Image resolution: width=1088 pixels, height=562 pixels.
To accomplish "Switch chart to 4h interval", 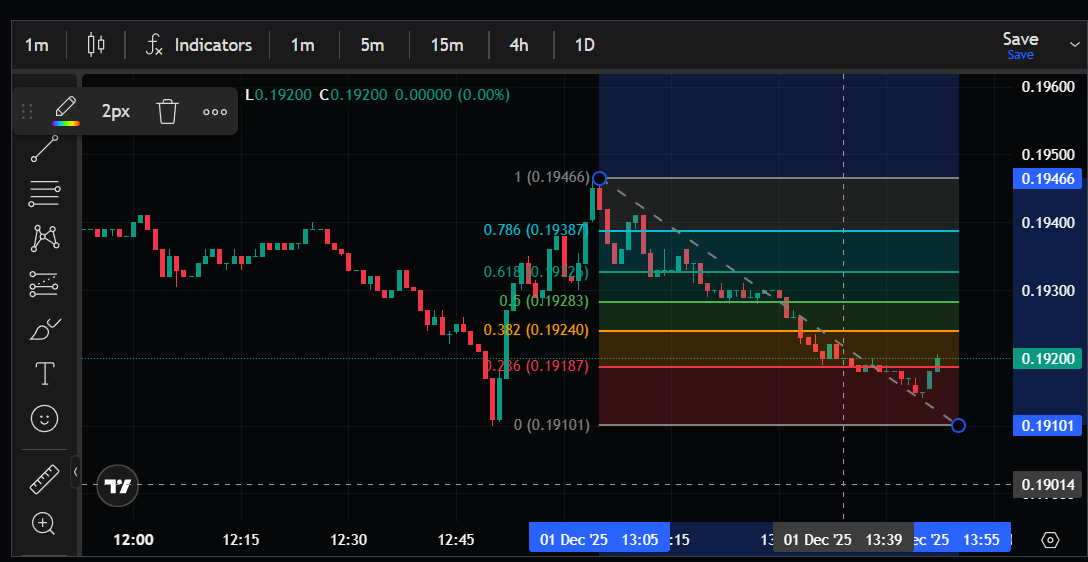I will 519,45.
